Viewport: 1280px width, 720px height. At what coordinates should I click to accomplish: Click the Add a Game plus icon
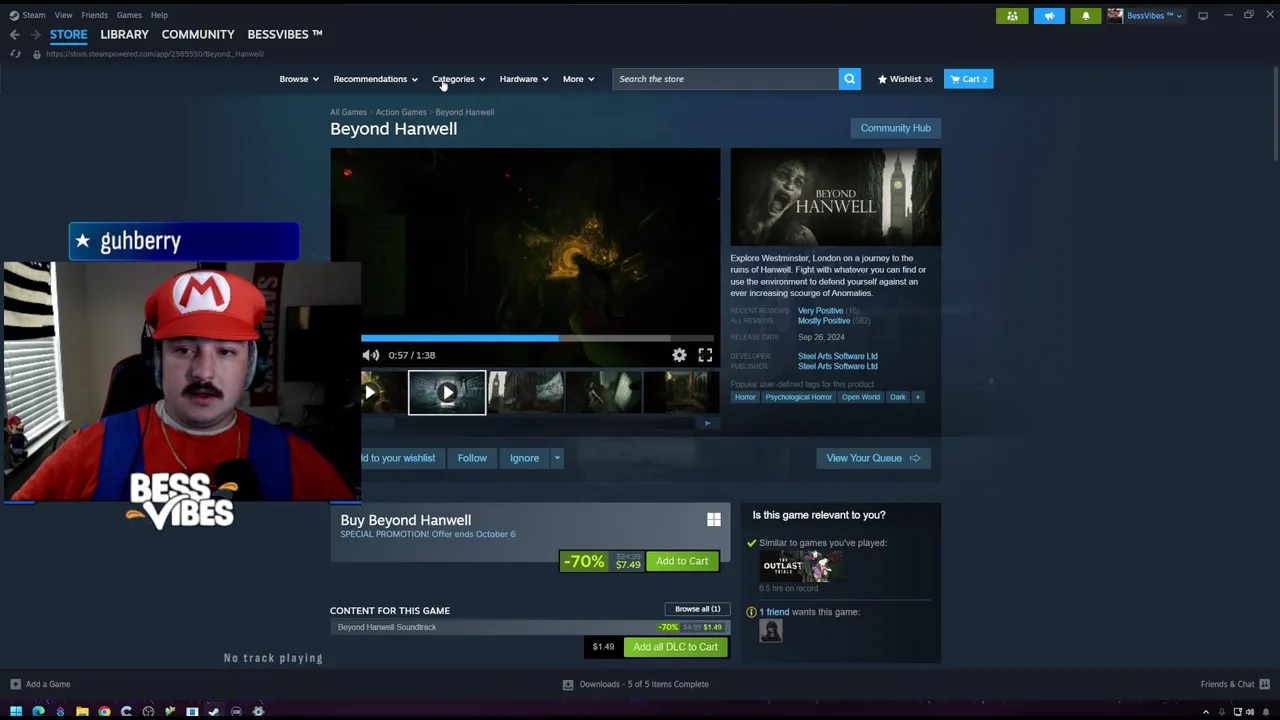click(x=15, y=684)
